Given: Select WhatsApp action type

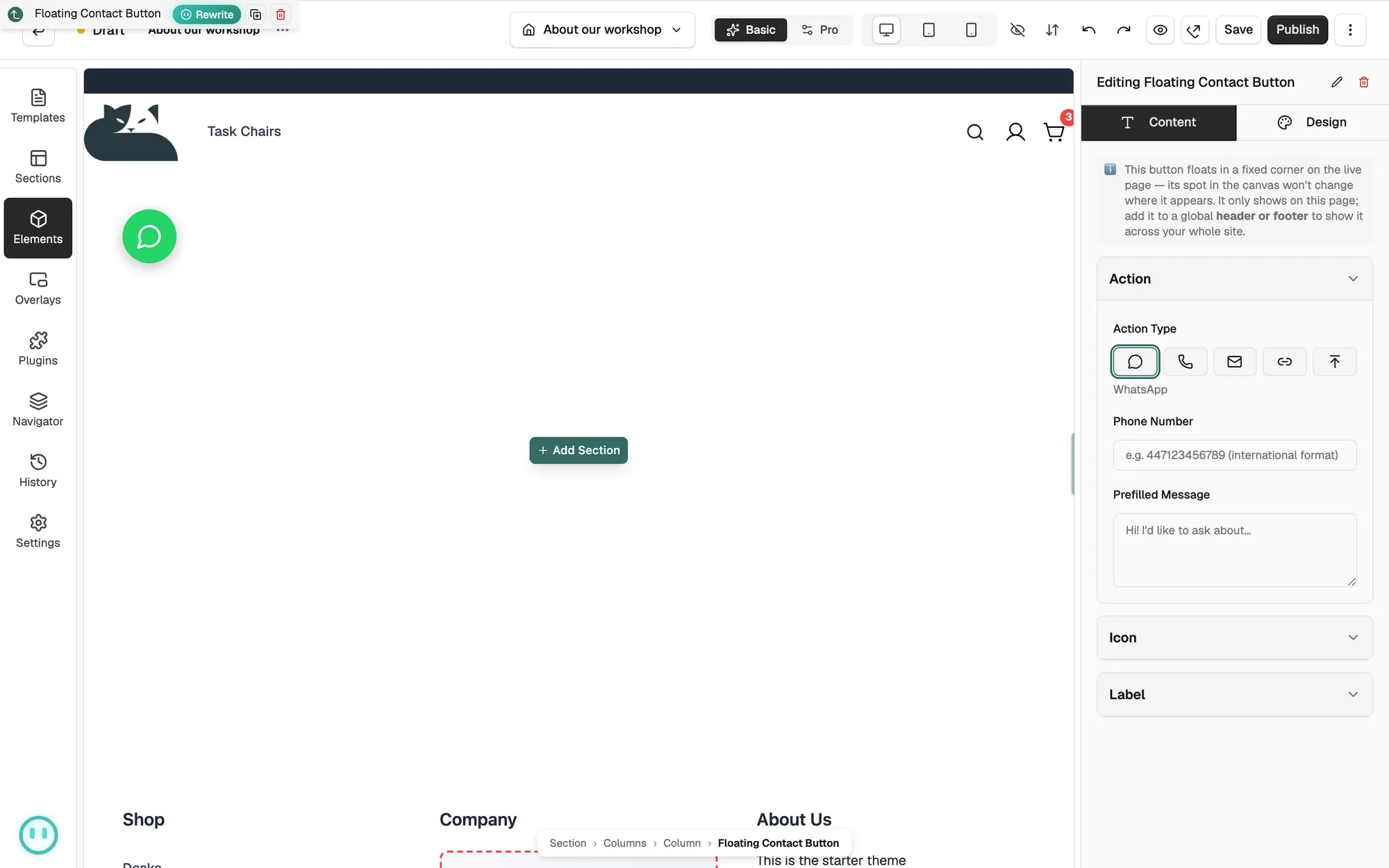Looking at the screenshot, I should [1135, 362].
